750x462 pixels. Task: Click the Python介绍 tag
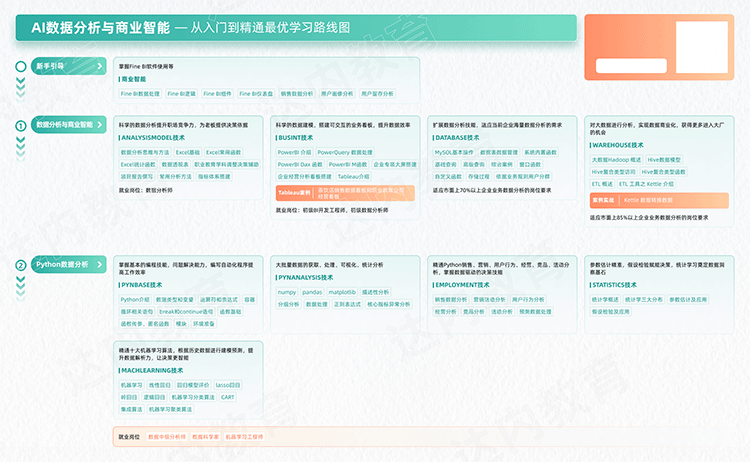pos(135,300)
